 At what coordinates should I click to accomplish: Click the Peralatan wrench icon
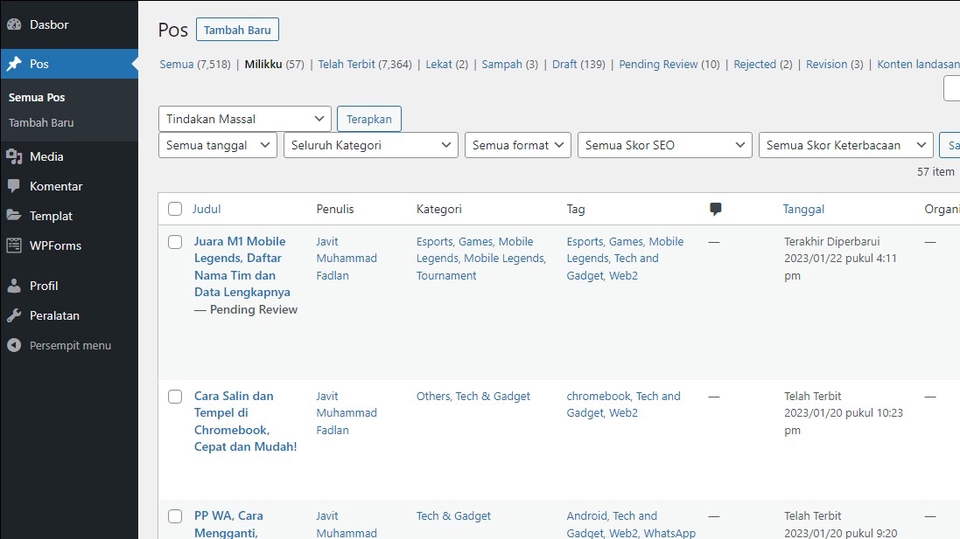tap(14, 315)
